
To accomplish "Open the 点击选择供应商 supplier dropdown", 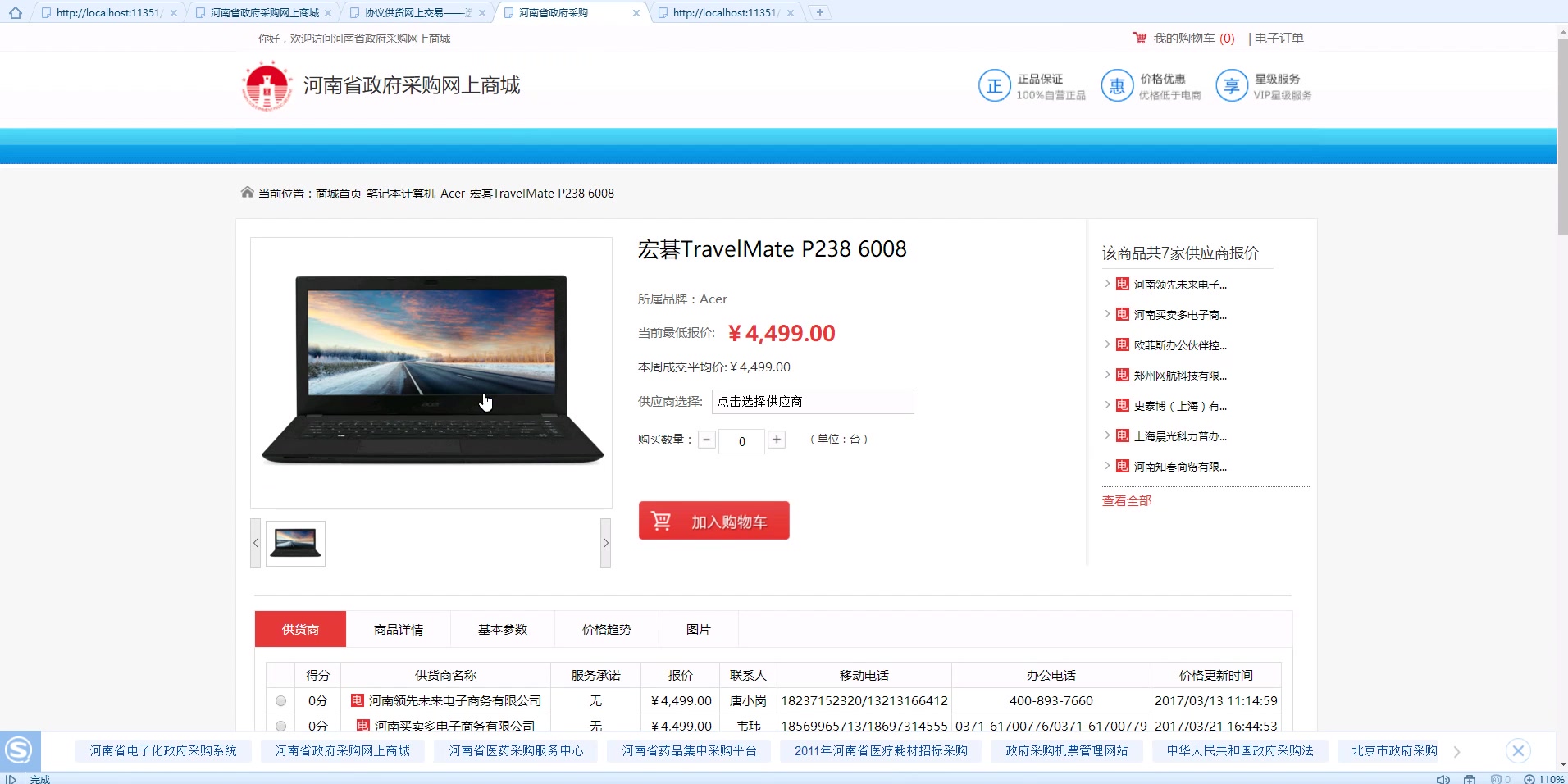I will tap(813, 402).
